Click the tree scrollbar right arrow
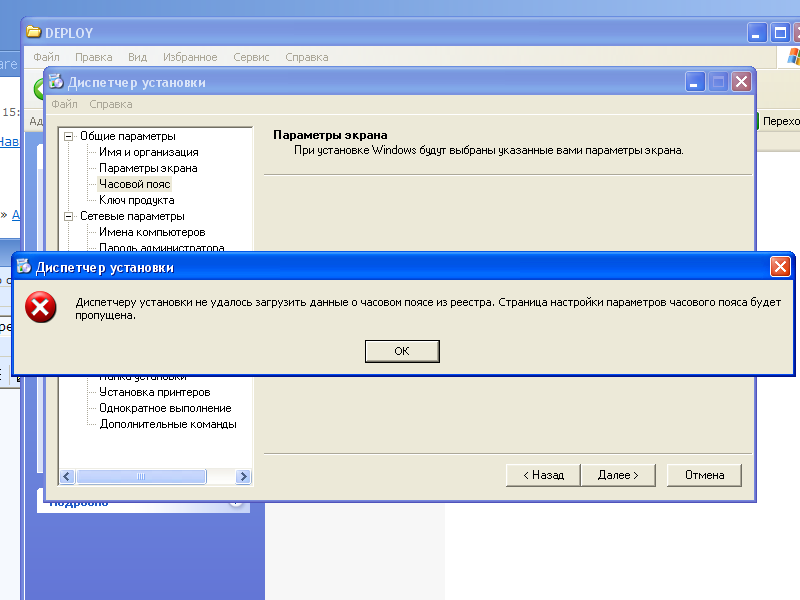 243,477
